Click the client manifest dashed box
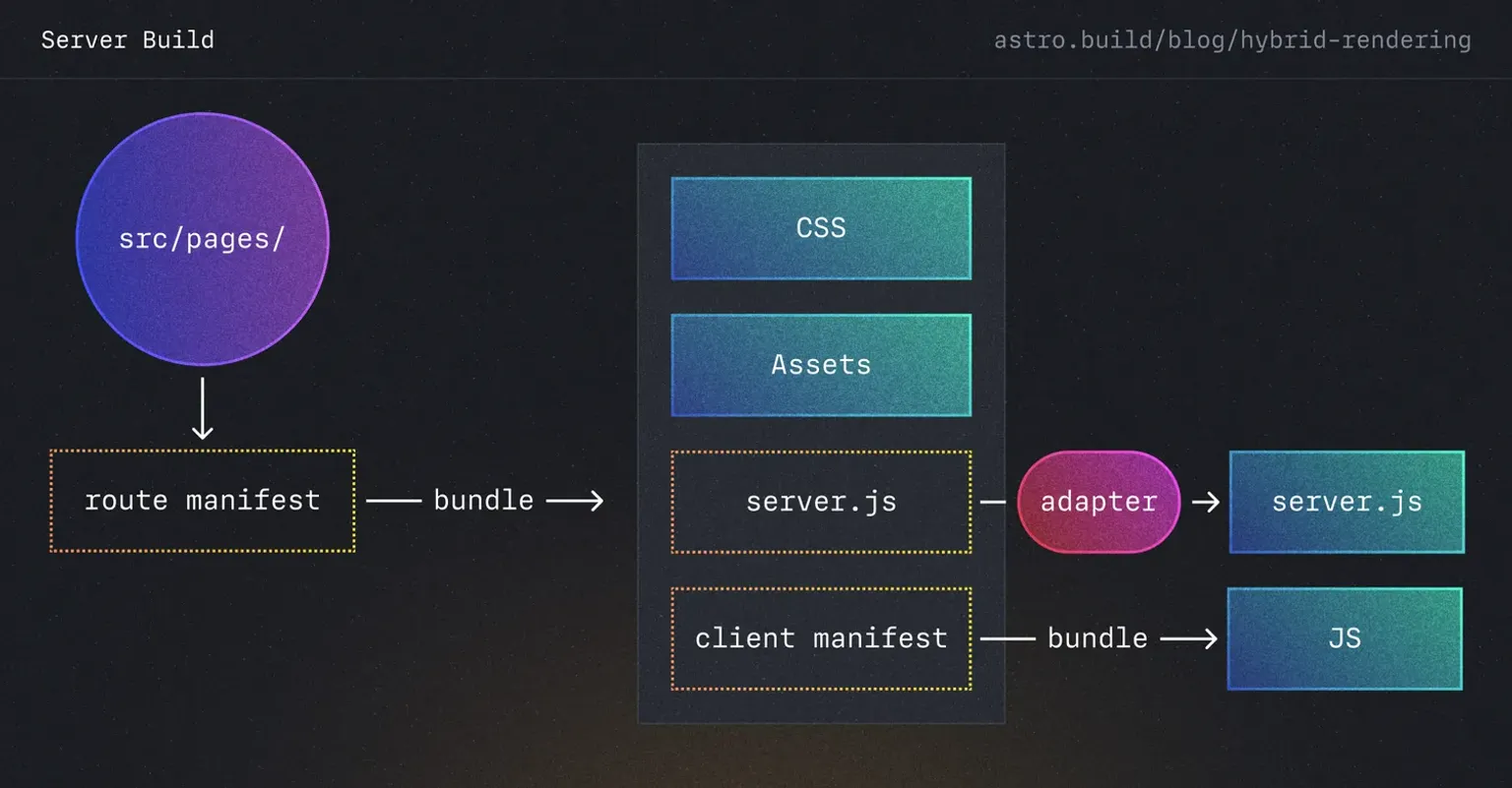The image size is (1512, 788). [820, 637]
